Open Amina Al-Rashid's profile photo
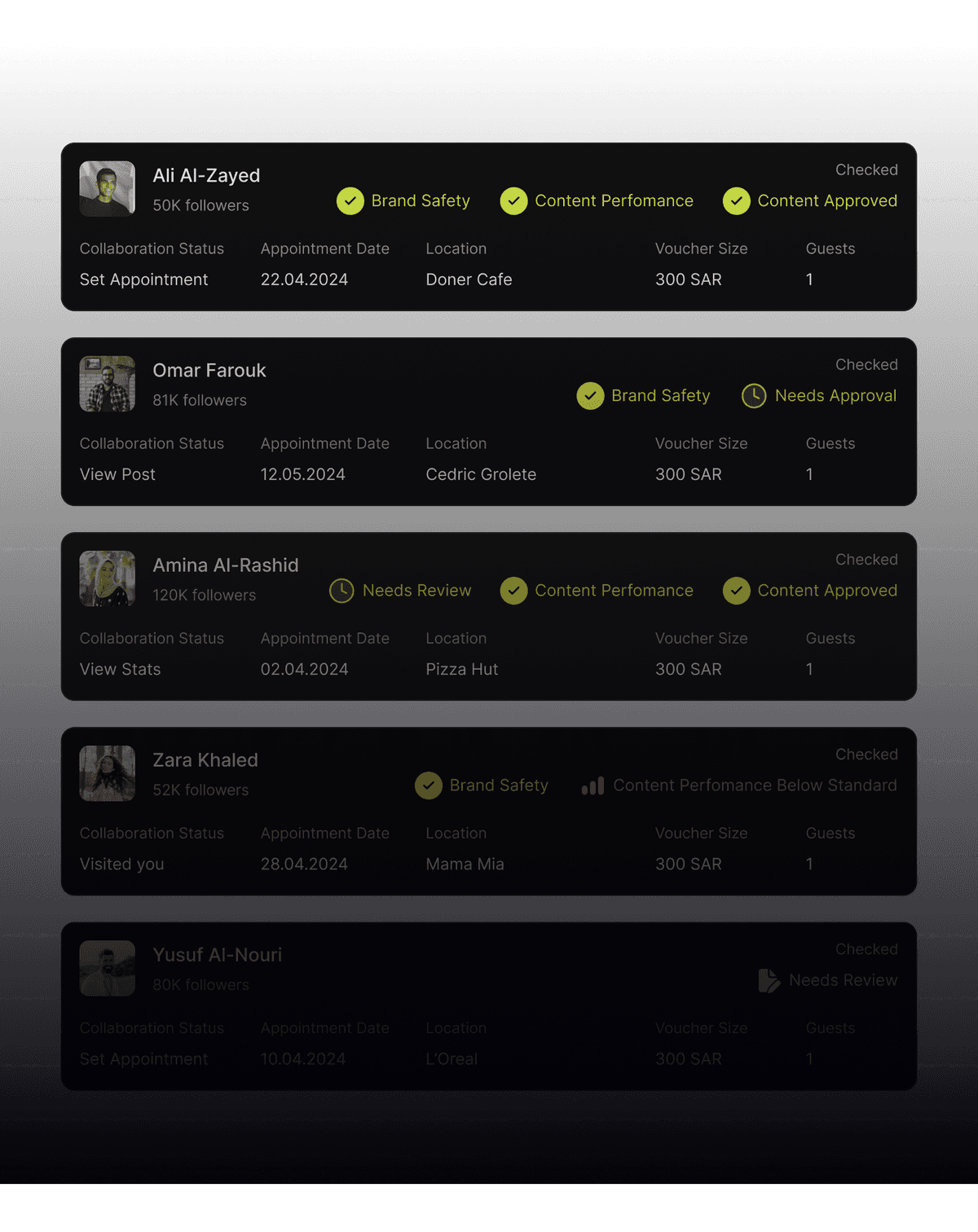This screenshot has width=978, height=1232. click(108, 579)
